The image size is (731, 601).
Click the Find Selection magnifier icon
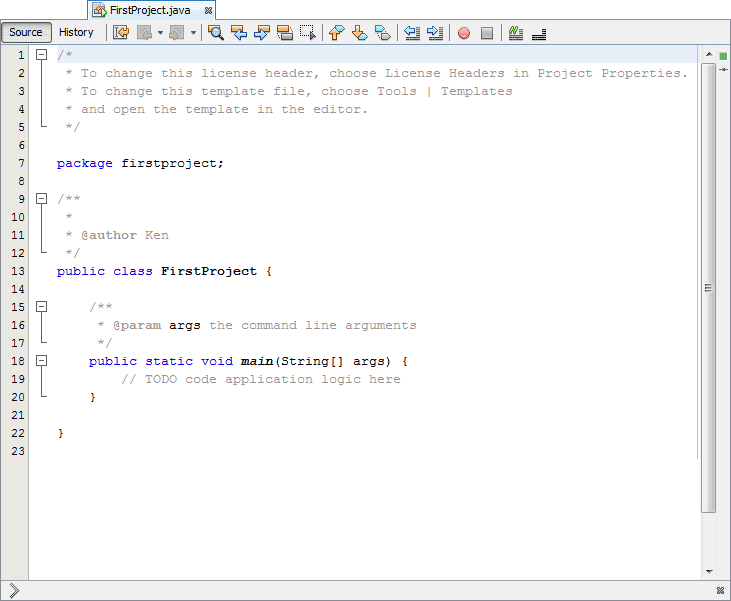click(x=216, y=33)
